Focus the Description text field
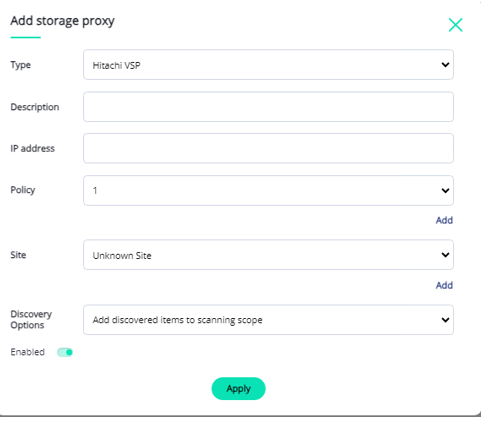The height and width of the screenshot is (432, 498). pyautogui.click(x=268, y=107)
